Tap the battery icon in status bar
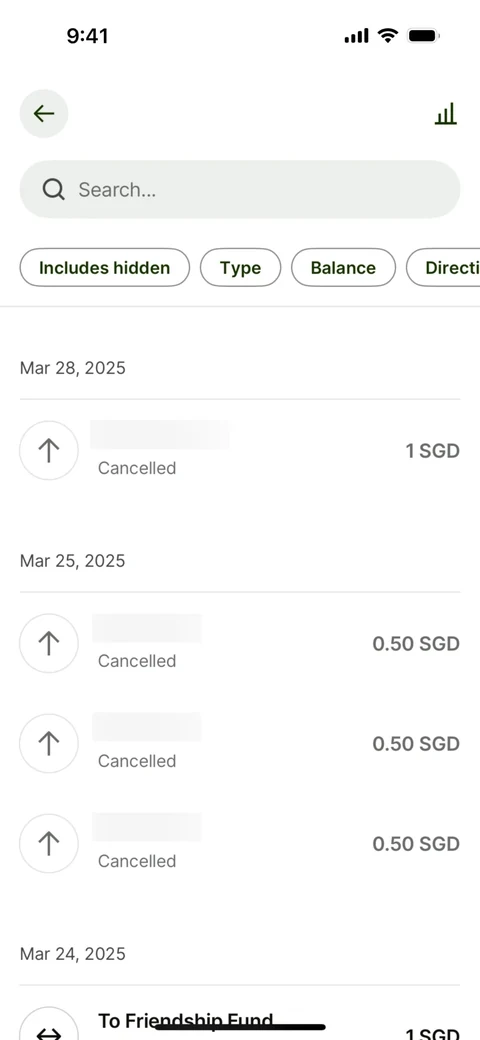This screenshot has height=1040, width=480. (x=424, y=35)
